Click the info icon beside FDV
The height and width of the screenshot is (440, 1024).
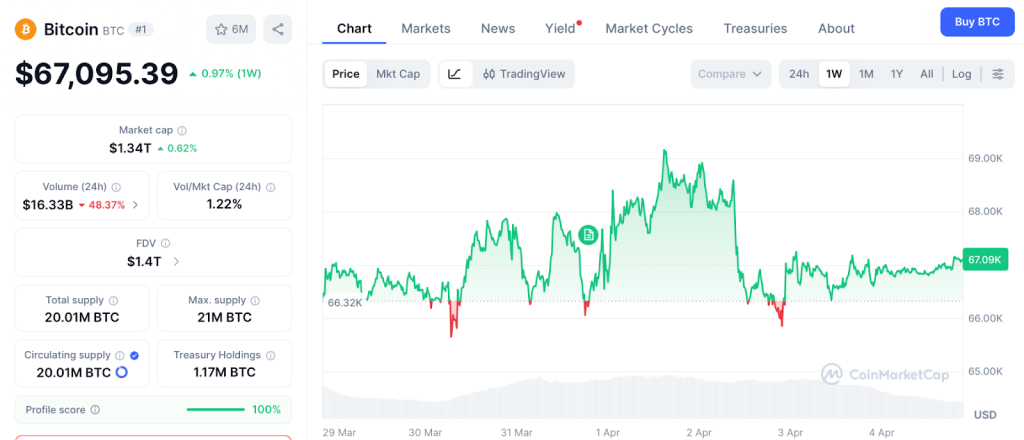165,243
